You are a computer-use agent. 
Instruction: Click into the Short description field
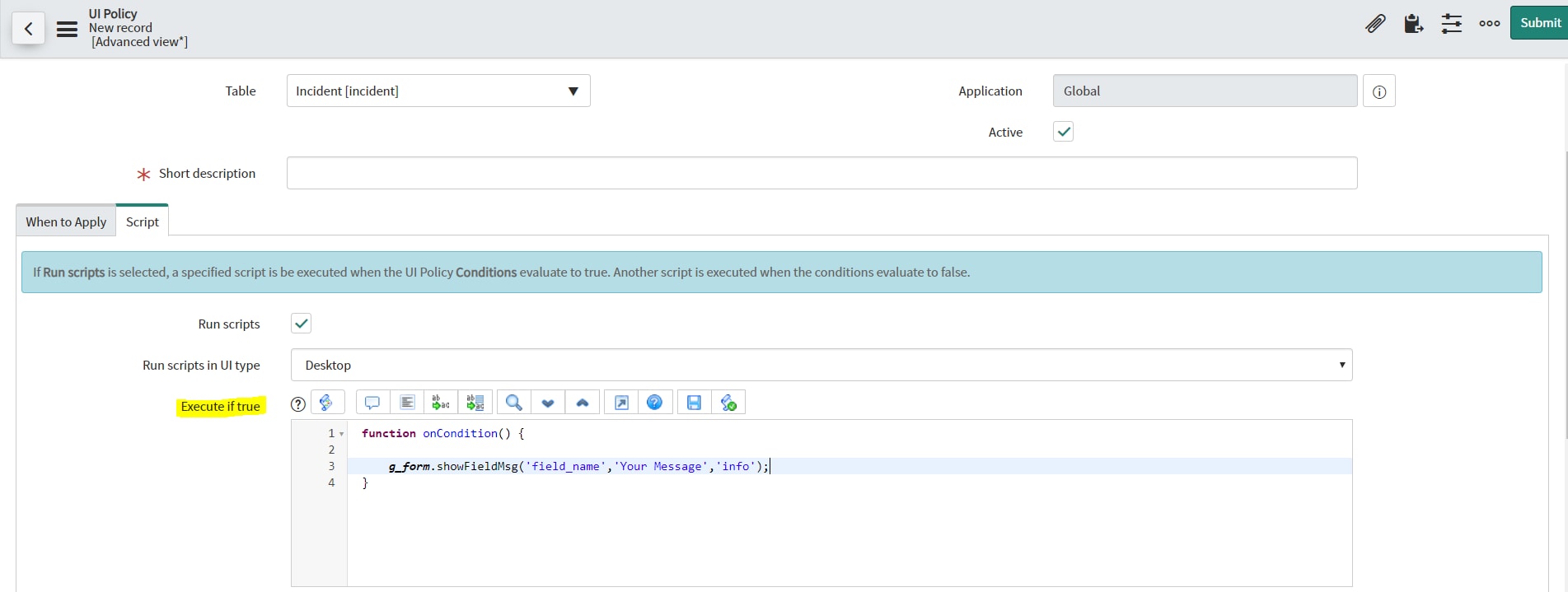tap(821, 173)
